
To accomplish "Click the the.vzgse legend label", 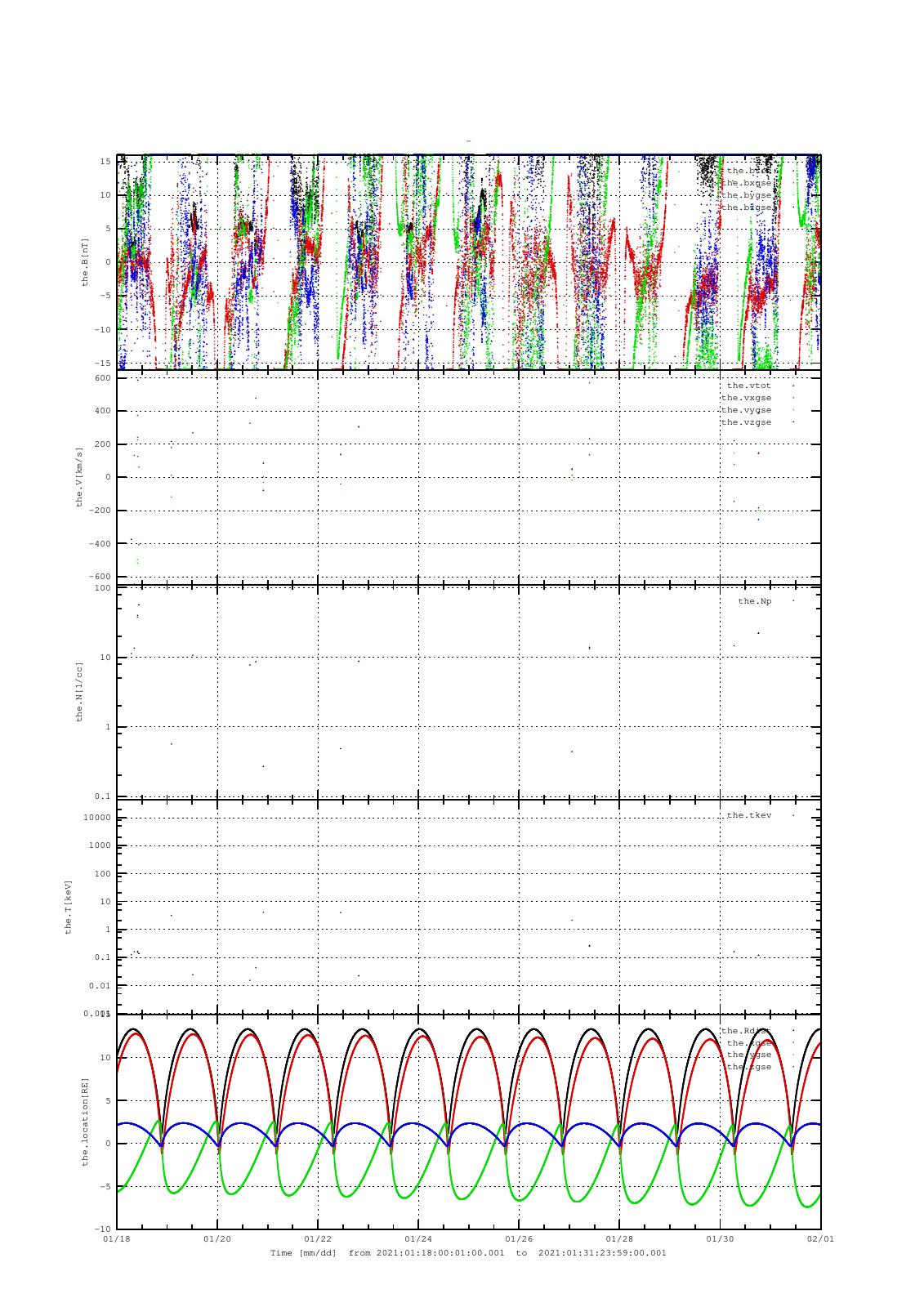I will [x=746, y=422].
